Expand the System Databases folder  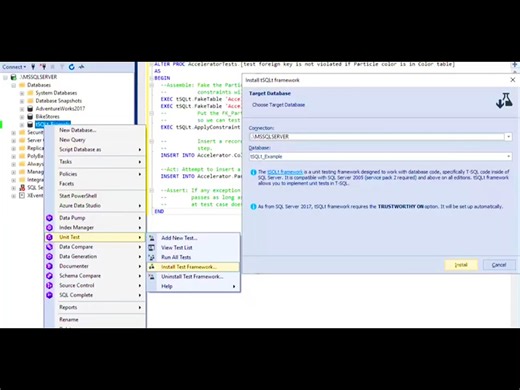[22, 93]
